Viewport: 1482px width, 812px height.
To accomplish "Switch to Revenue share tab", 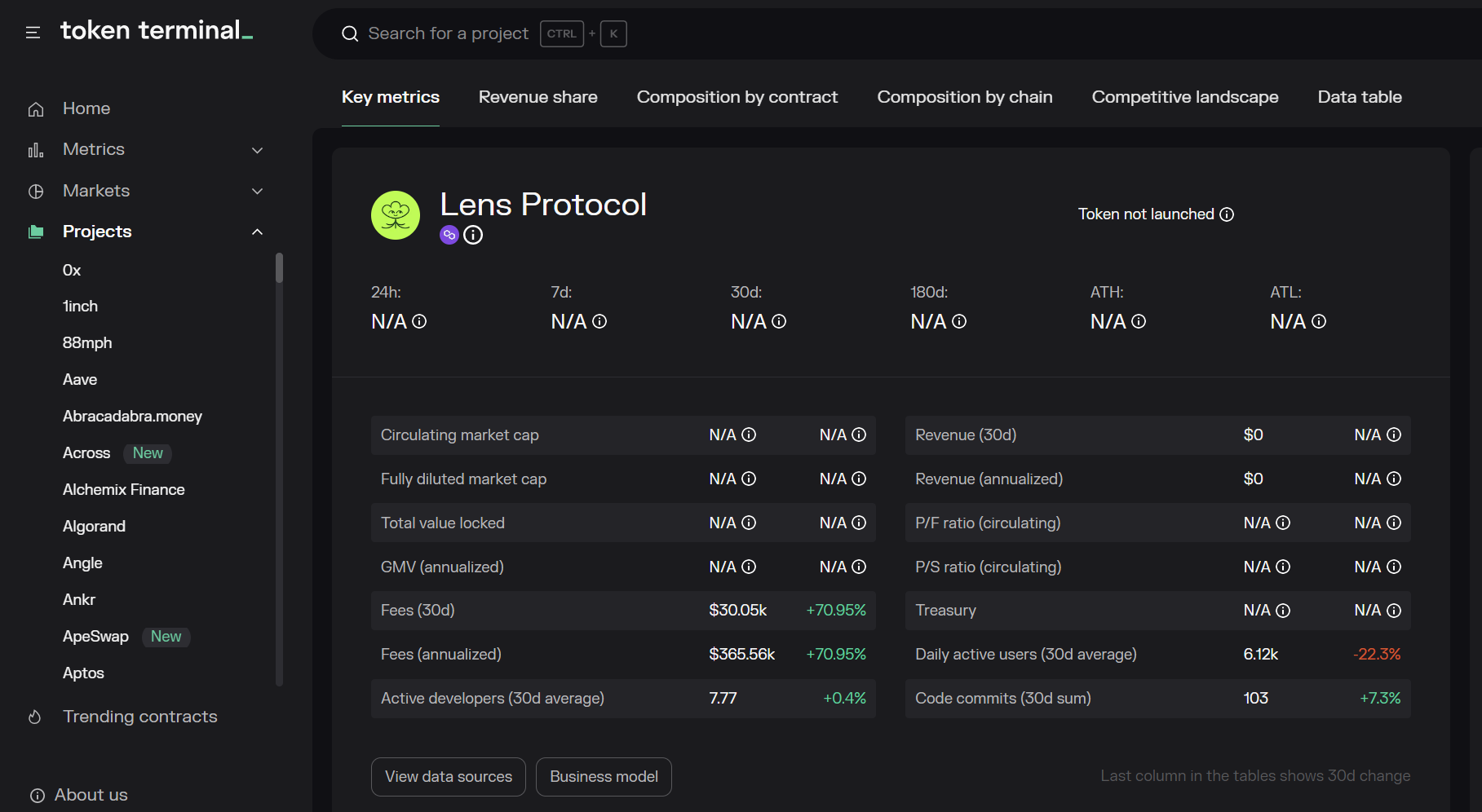I will coord(538,97).
